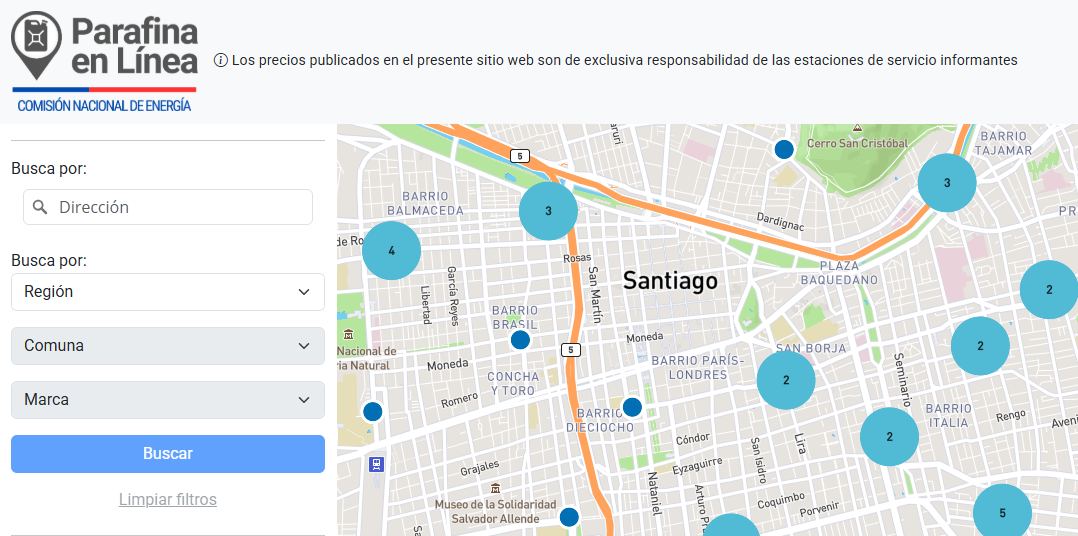Click the train station icon on the map
Image resolution: width=1078 pixels, height=536 pixels.
[375, 464]
